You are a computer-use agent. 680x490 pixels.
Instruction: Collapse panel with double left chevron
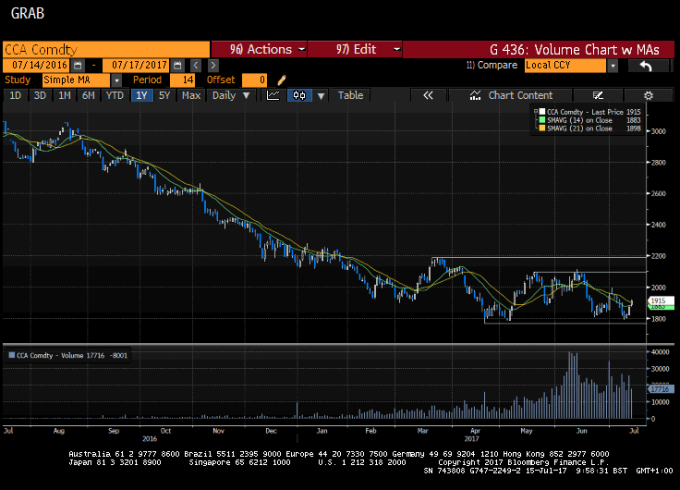[x=428, y=95]
